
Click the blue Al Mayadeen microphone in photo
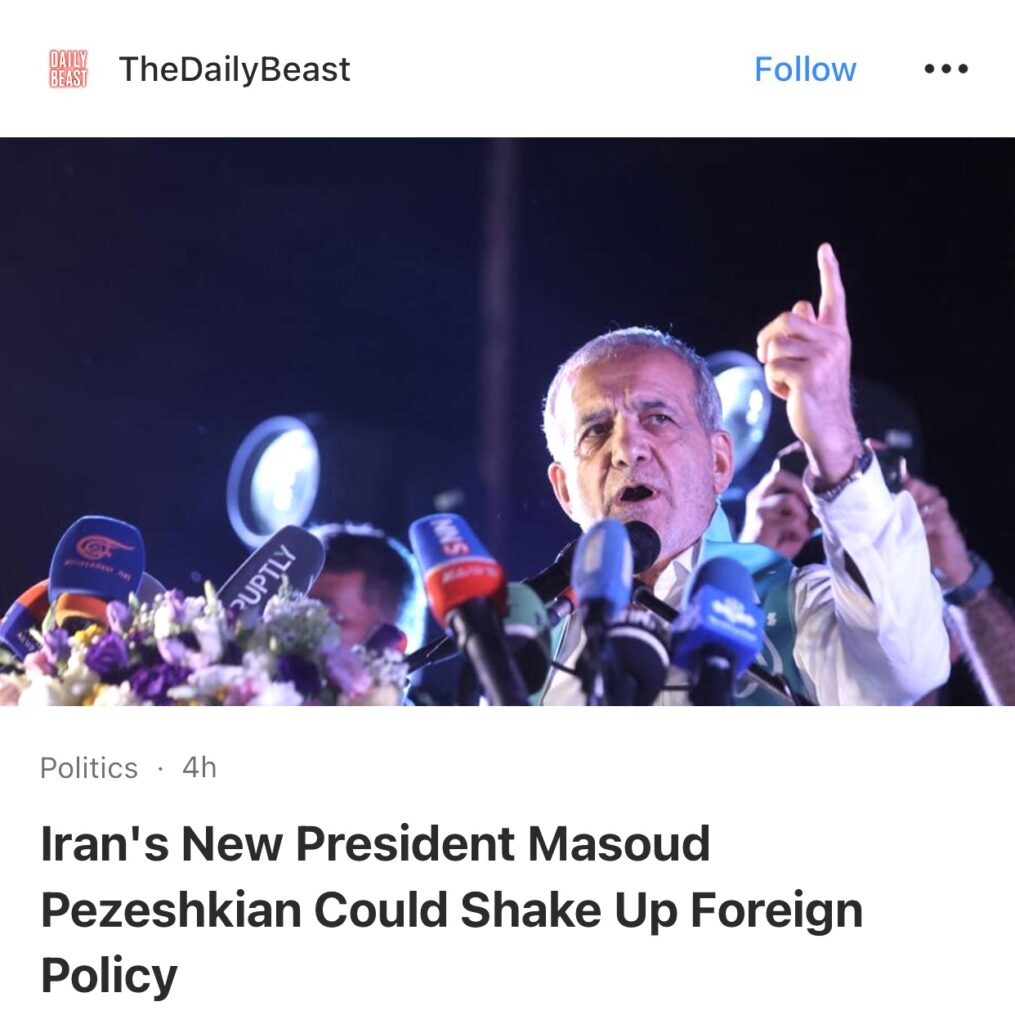pyautogui.click(x=96, y=556)
